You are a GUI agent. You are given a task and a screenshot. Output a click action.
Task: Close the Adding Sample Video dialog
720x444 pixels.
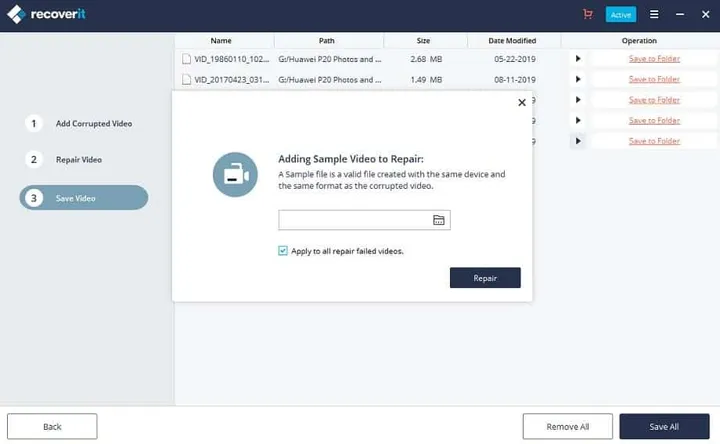pos(521,102)
